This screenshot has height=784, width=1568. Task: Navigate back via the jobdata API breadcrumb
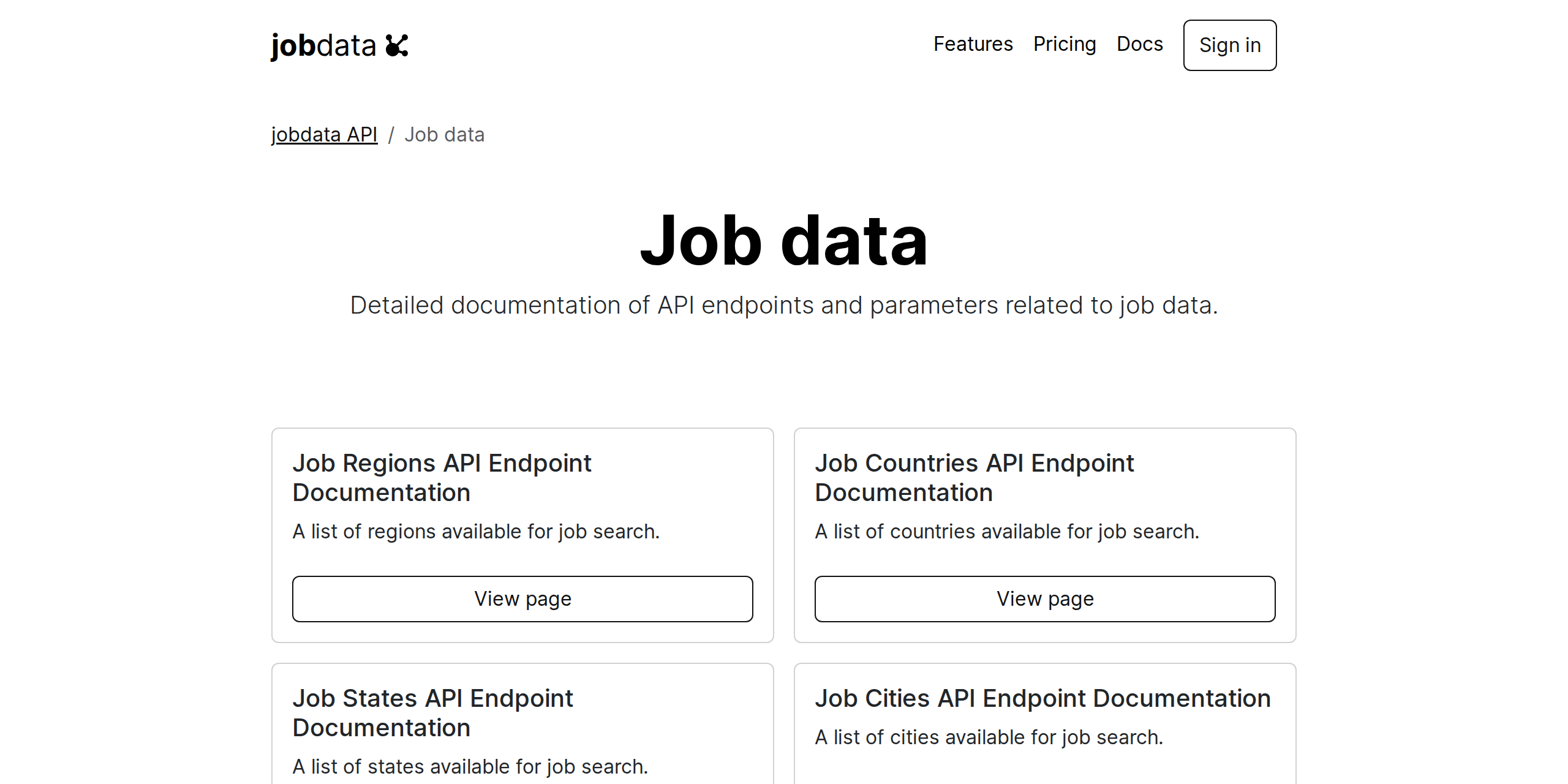pyautogui.click(x=324, y=134)
